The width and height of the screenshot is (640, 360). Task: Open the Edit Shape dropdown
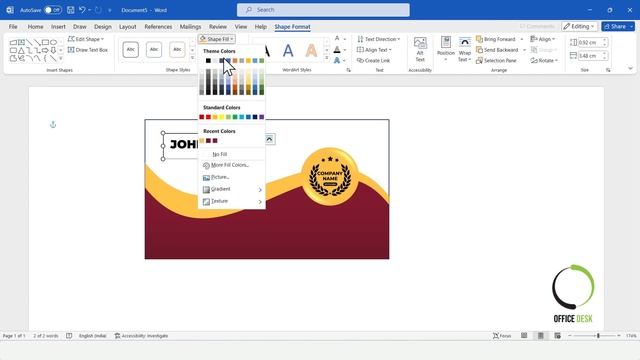pyautogui.click(x=86, y=39)
